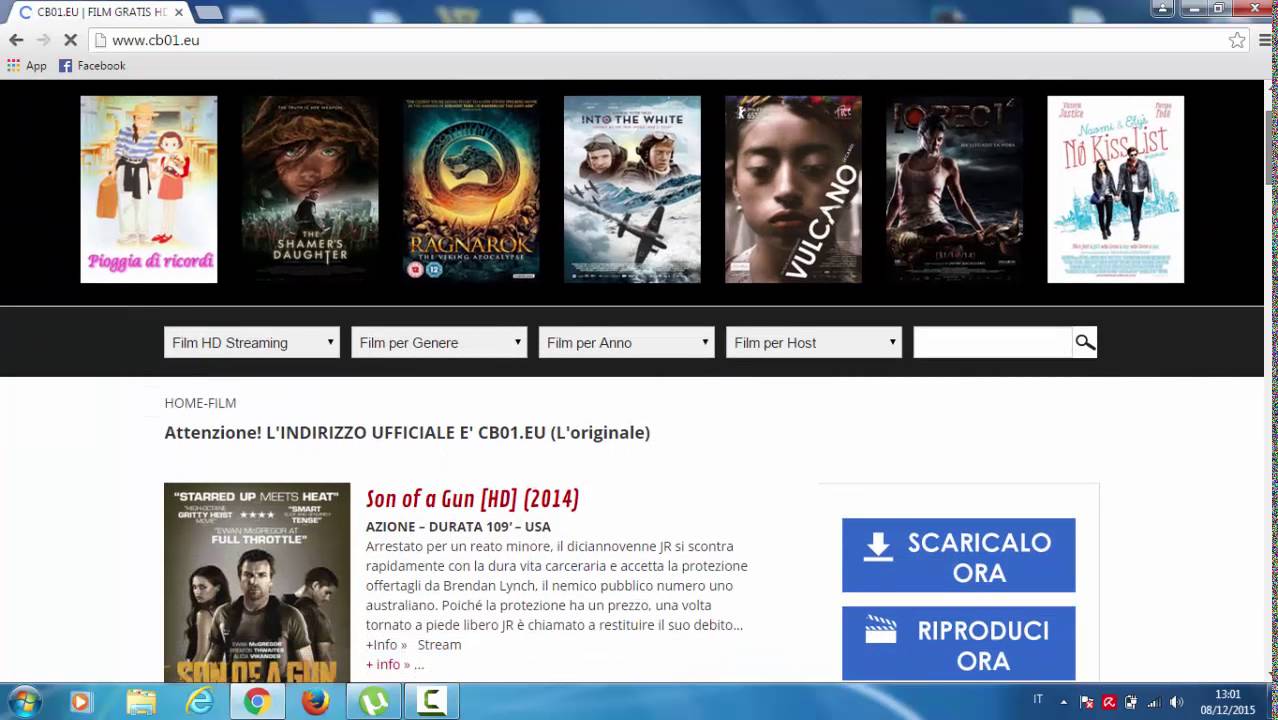Click the HOME-FILM breadcrumb link
The height and width of the screenshot is (720, 1278).
tap(200, 403)
